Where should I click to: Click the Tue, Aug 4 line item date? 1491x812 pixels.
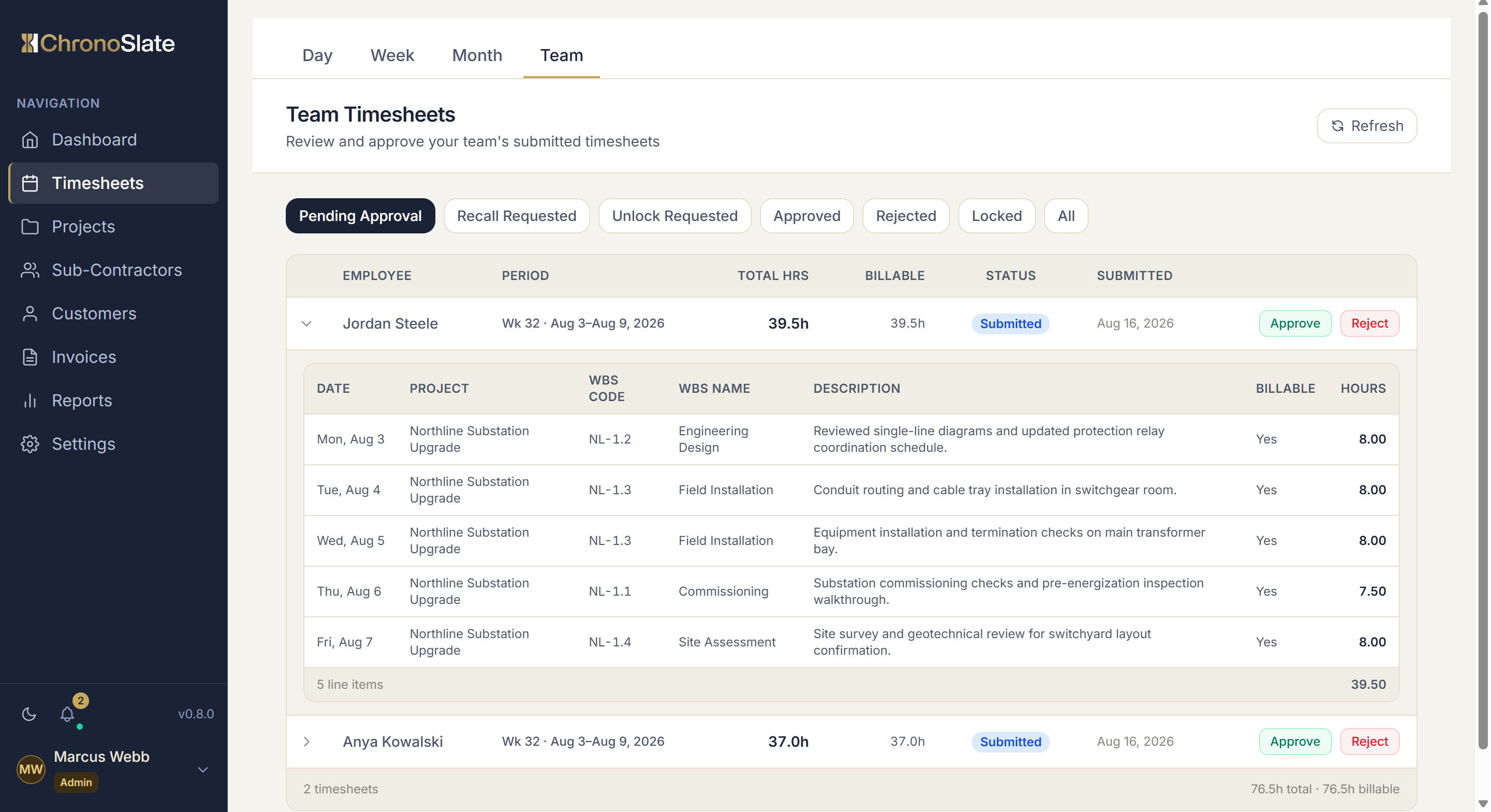pos(348,490)
